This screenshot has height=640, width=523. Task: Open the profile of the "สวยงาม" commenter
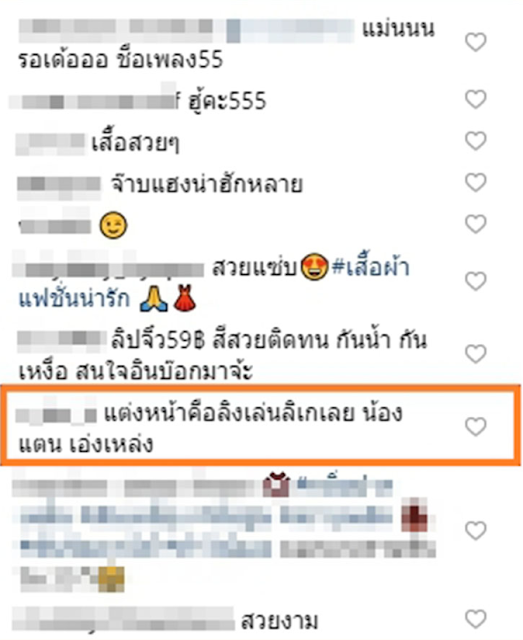point(123,620)
